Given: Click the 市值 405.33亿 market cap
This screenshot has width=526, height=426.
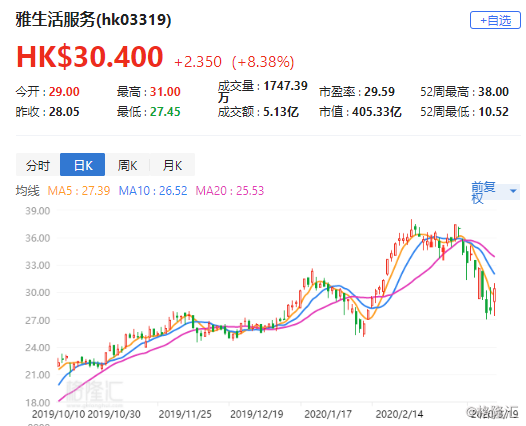Looking at the screenshot, I should pyautogui.click(x=360, y=112).
